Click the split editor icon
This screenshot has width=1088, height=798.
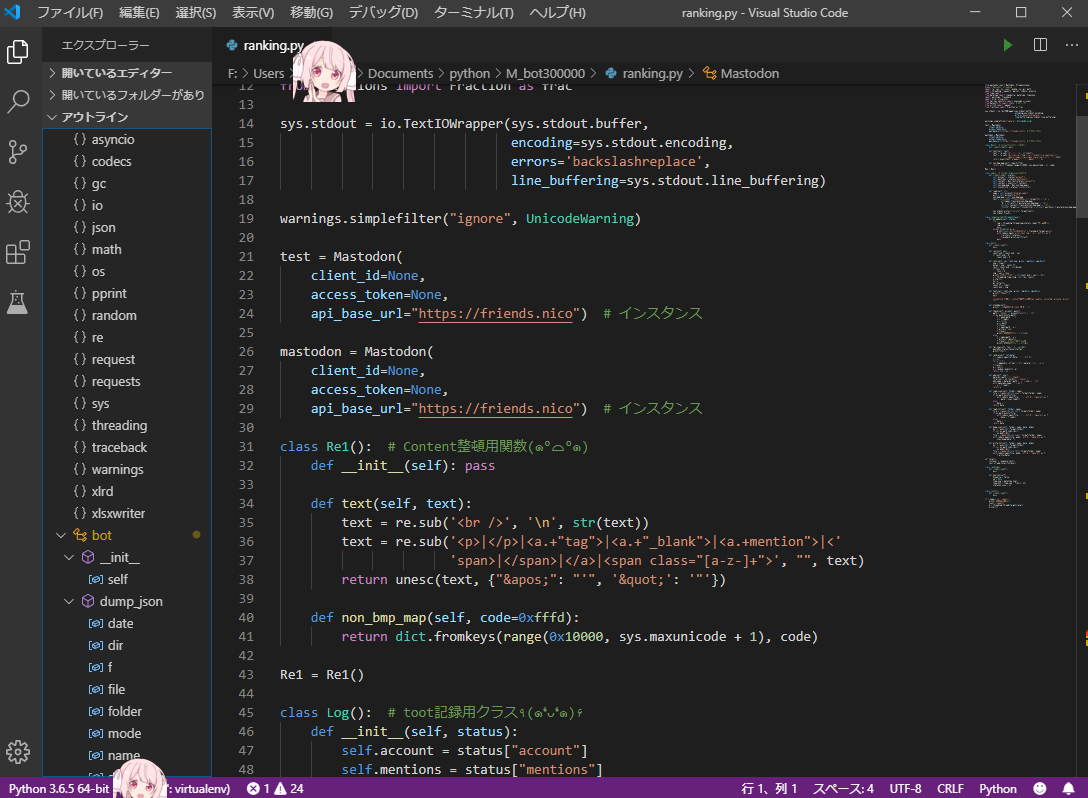click(1040, 45)
